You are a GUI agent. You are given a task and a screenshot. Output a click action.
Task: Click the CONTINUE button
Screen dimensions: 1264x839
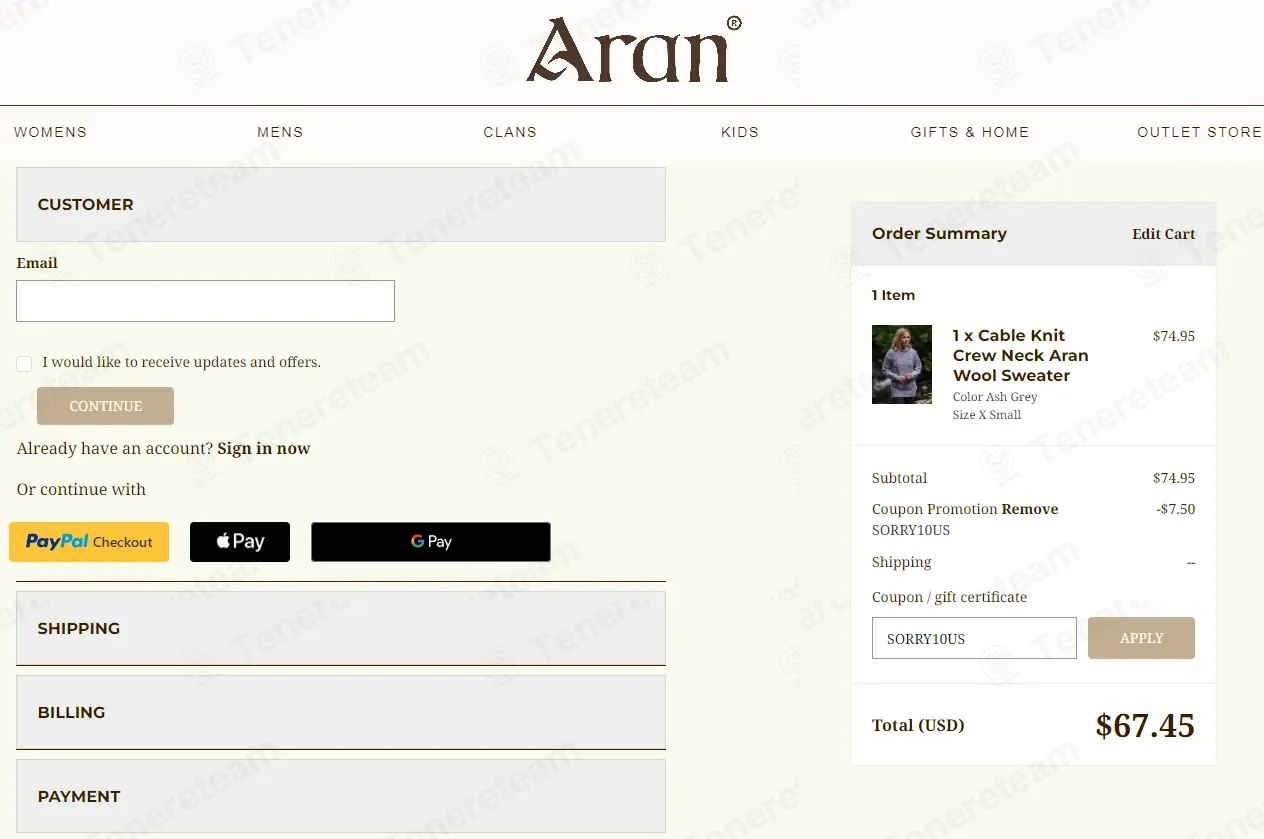click(x=105, y=406)
